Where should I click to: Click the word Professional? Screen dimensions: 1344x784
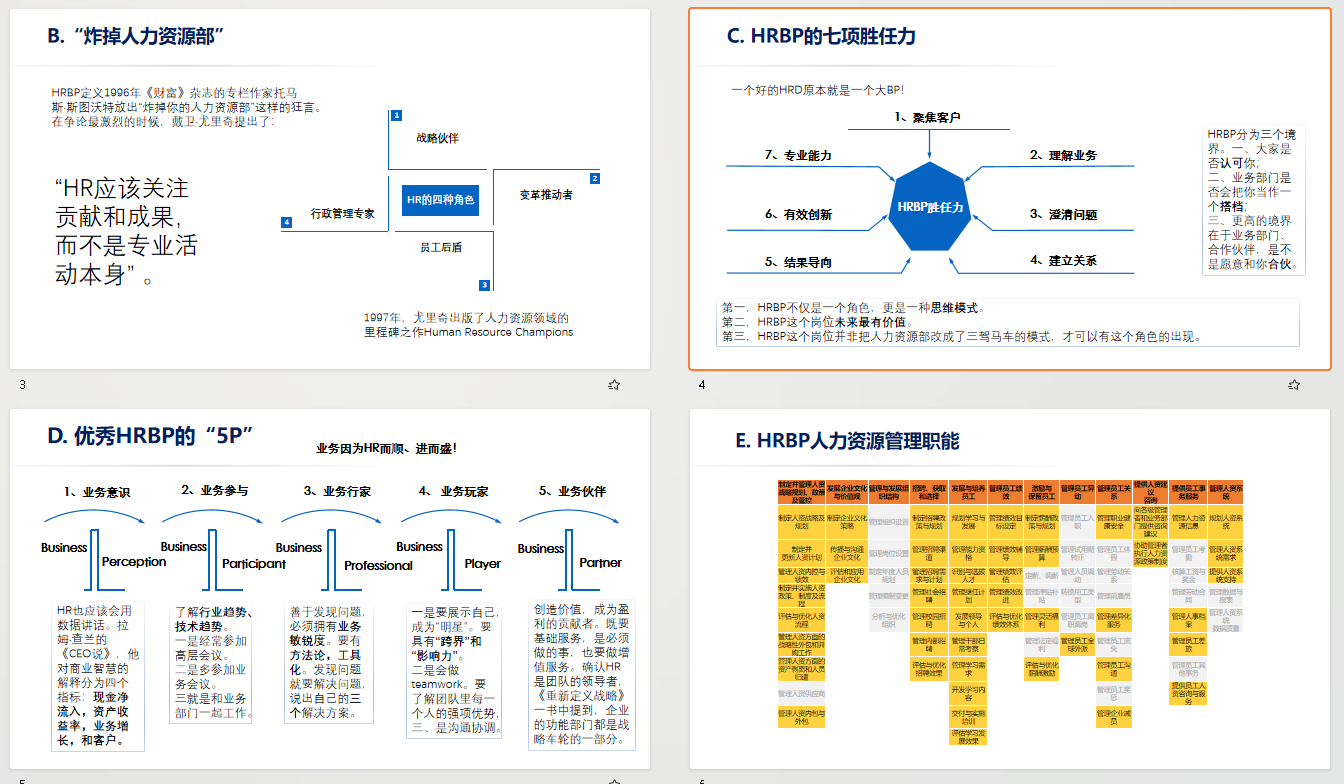point(378,566)
